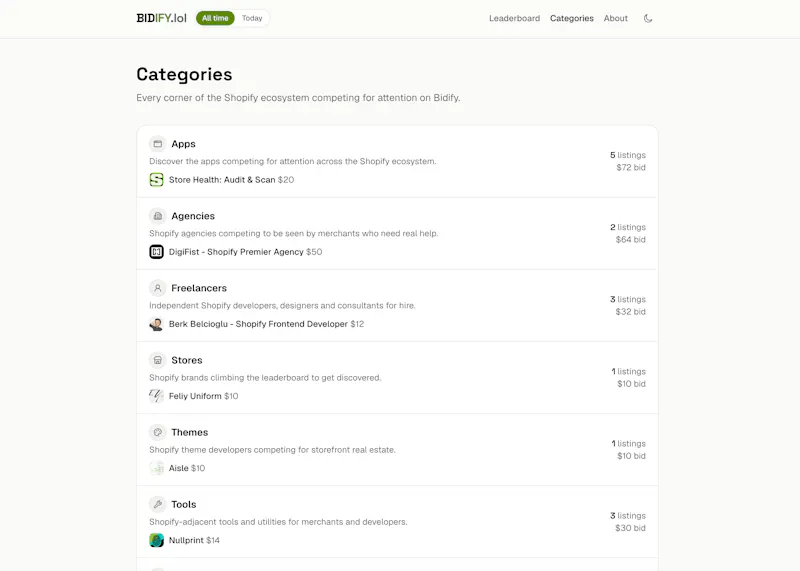Image resolution: width=800 pixels, height=571 pixels.
Task: Click the Categories page title
Action: [x=184, y=75]
